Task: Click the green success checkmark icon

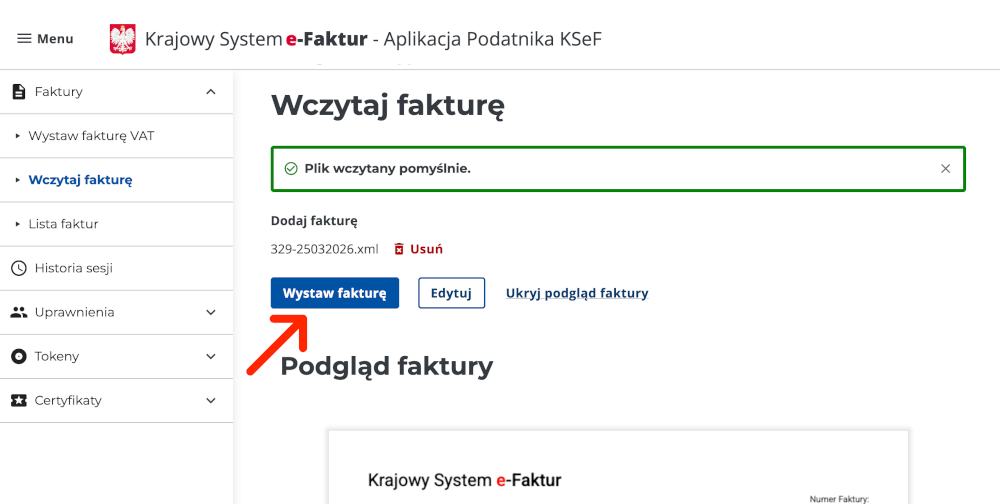Action: pyautogui.click(x=291, y=169)
